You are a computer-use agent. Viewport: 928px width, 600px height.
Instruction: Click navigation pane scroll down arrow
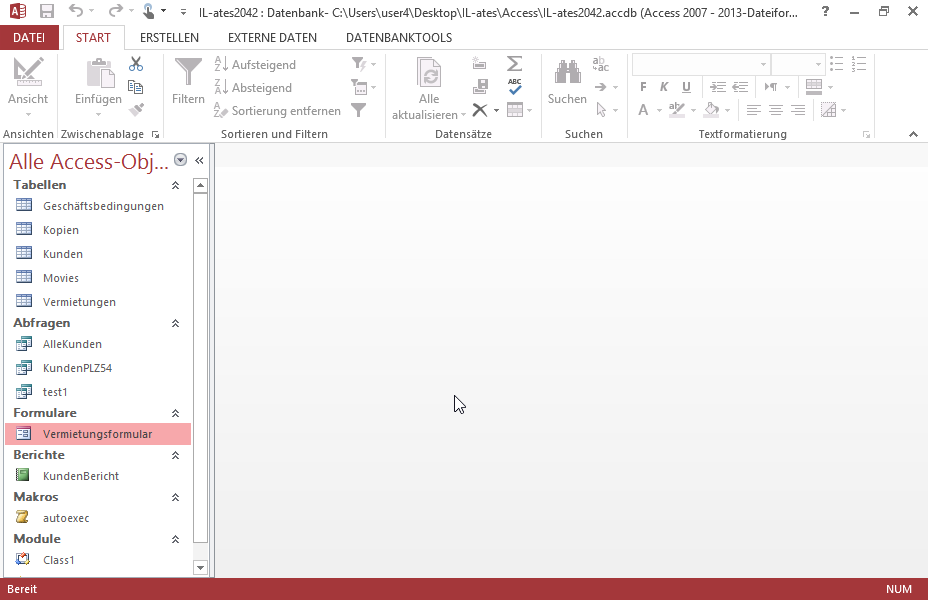click(201, 567)
